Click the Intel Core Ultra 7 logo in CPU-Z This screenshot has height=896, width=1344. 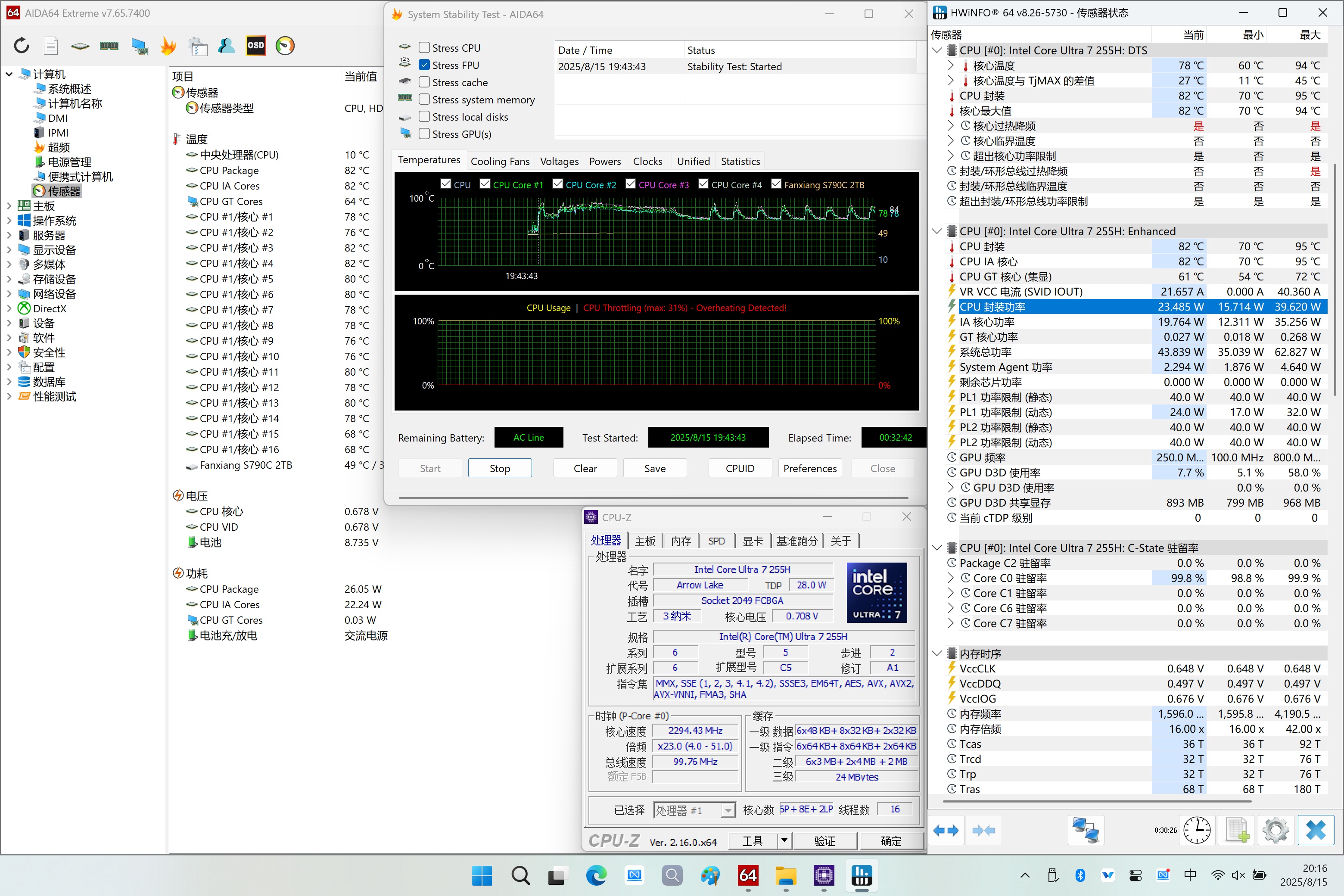tap(876, 592)
